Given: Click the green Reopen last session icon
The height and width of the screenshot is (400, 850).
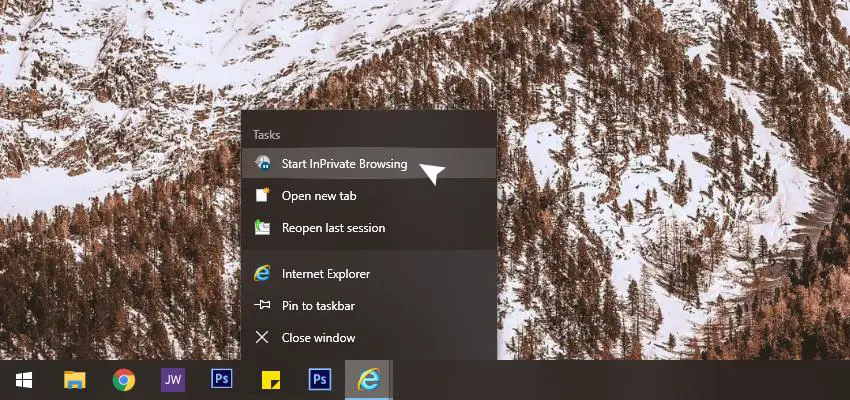Looking at the screenshot, I should (x=262, y=228).
